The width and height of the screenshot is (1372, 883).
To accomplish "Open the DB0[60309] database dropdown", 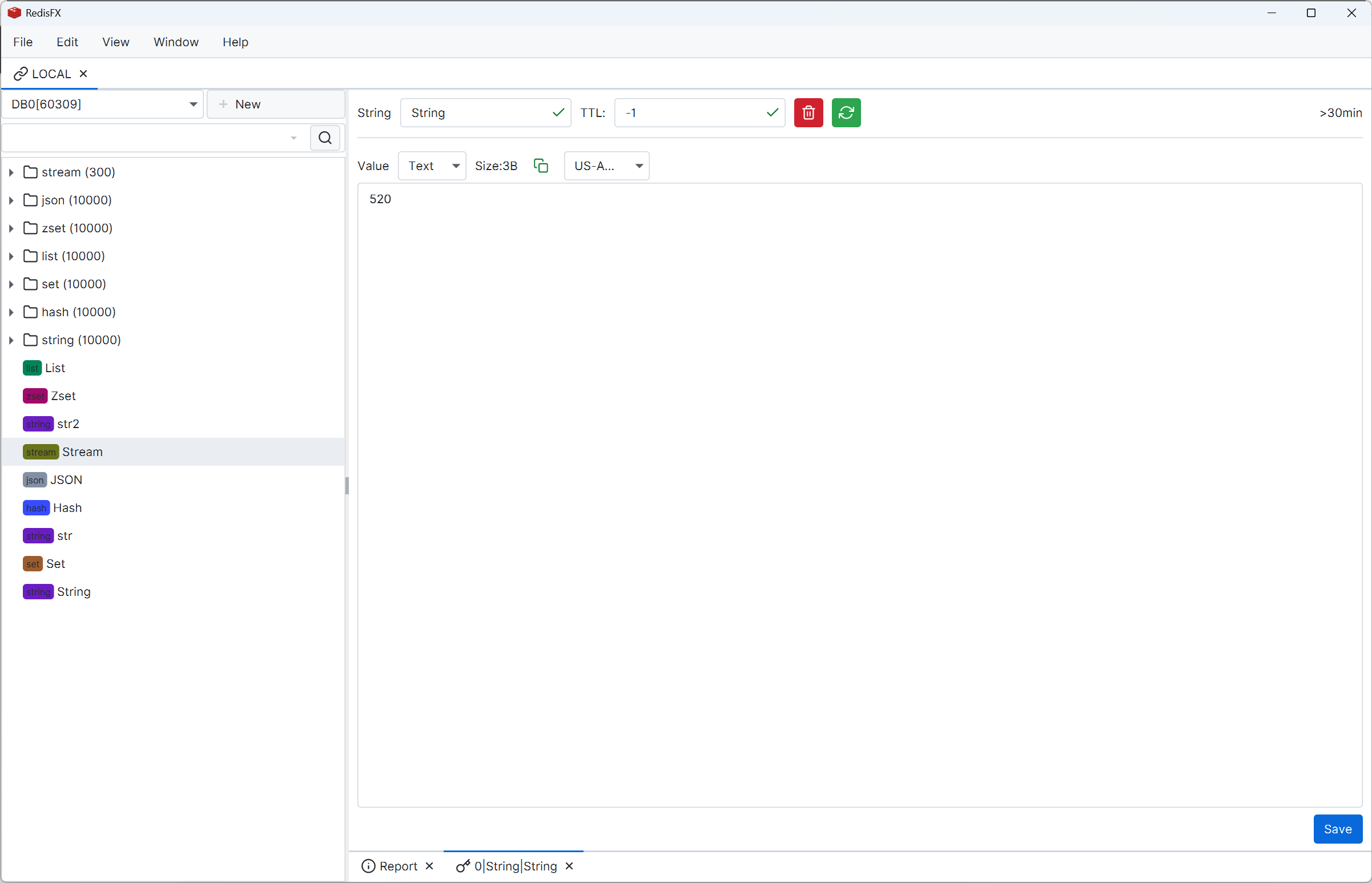I will 194,104.
